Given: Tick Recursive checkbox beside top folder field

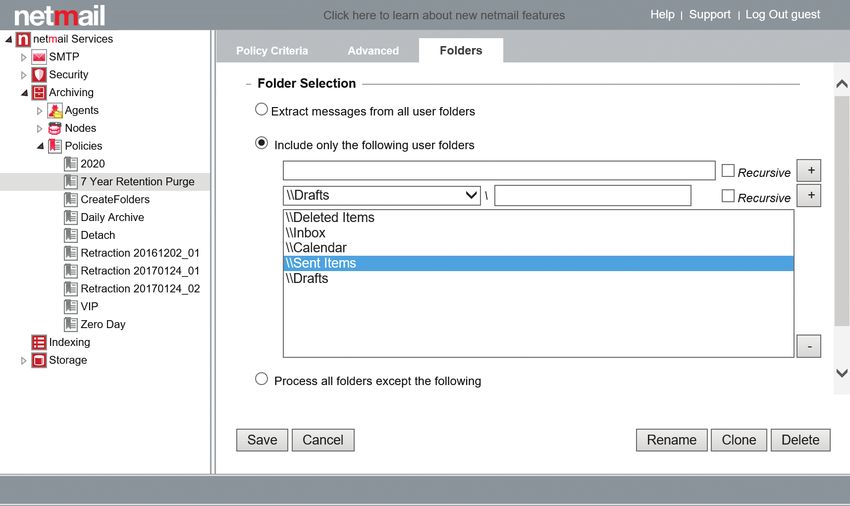Looking at the screenshot, I should pos(728,171).
